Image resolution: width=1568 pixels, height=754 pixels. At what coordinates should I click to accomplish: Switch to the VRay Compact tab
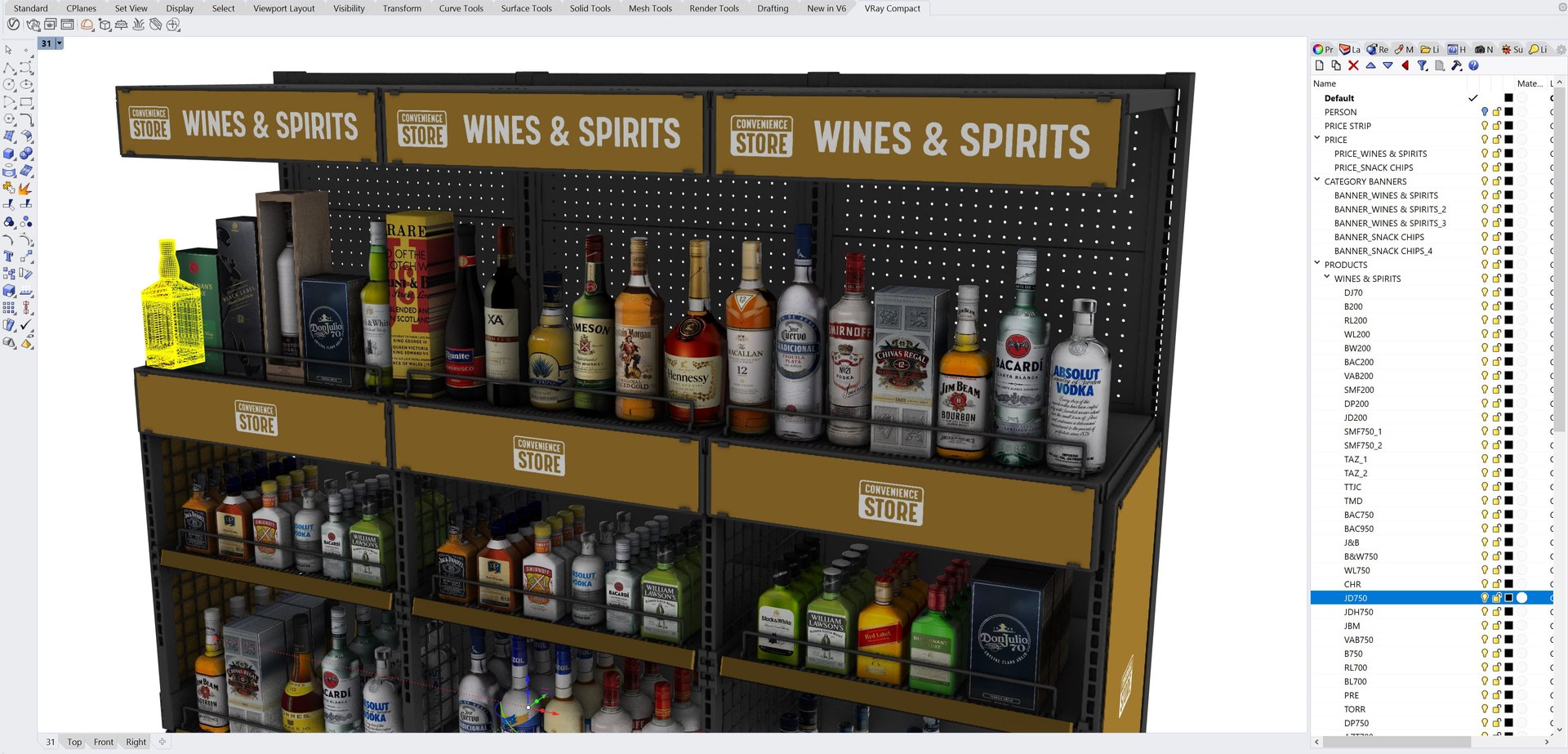click(x=892, y=8)
